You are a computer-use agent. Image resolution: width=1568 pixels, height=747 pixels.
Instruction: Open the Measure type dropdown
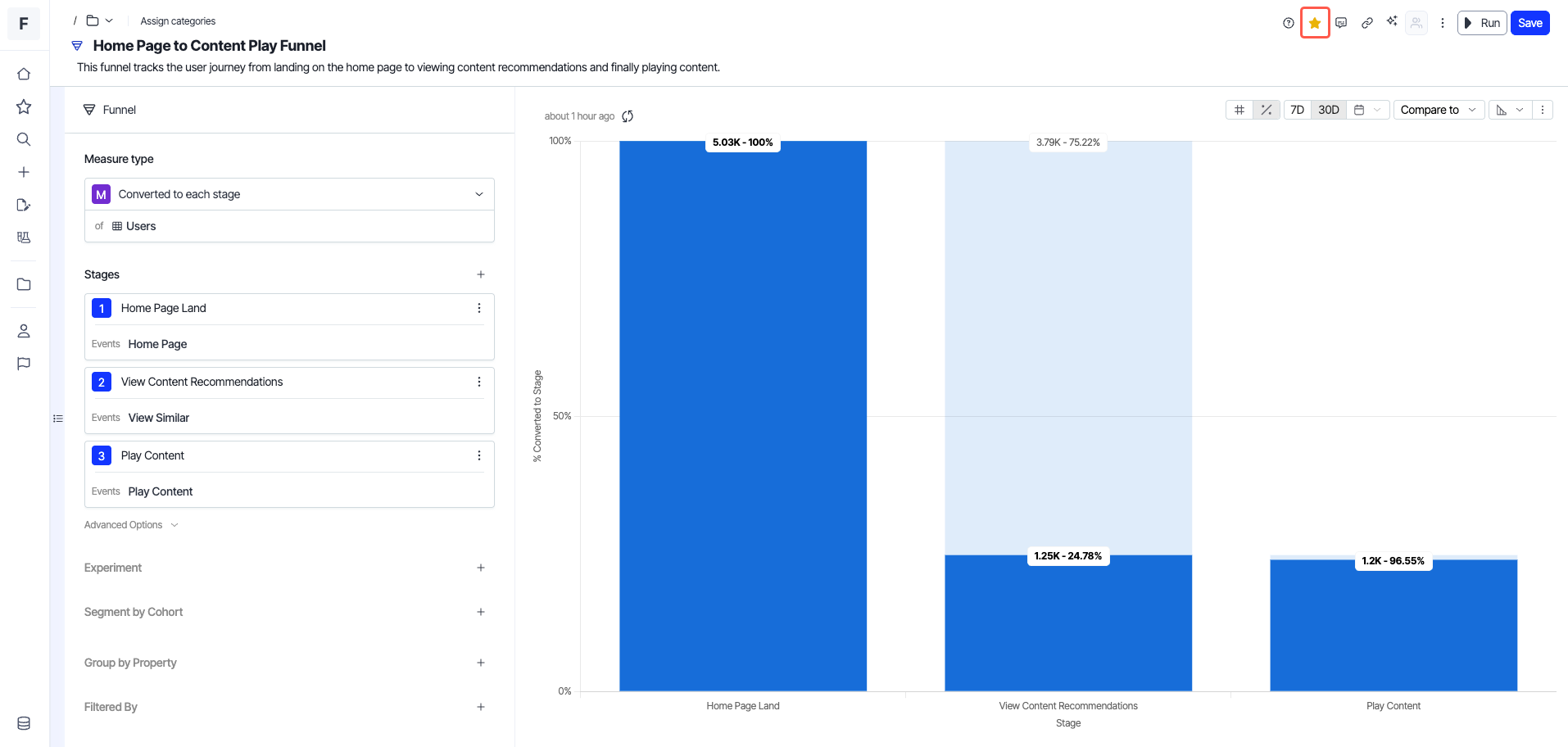point(289,194)
